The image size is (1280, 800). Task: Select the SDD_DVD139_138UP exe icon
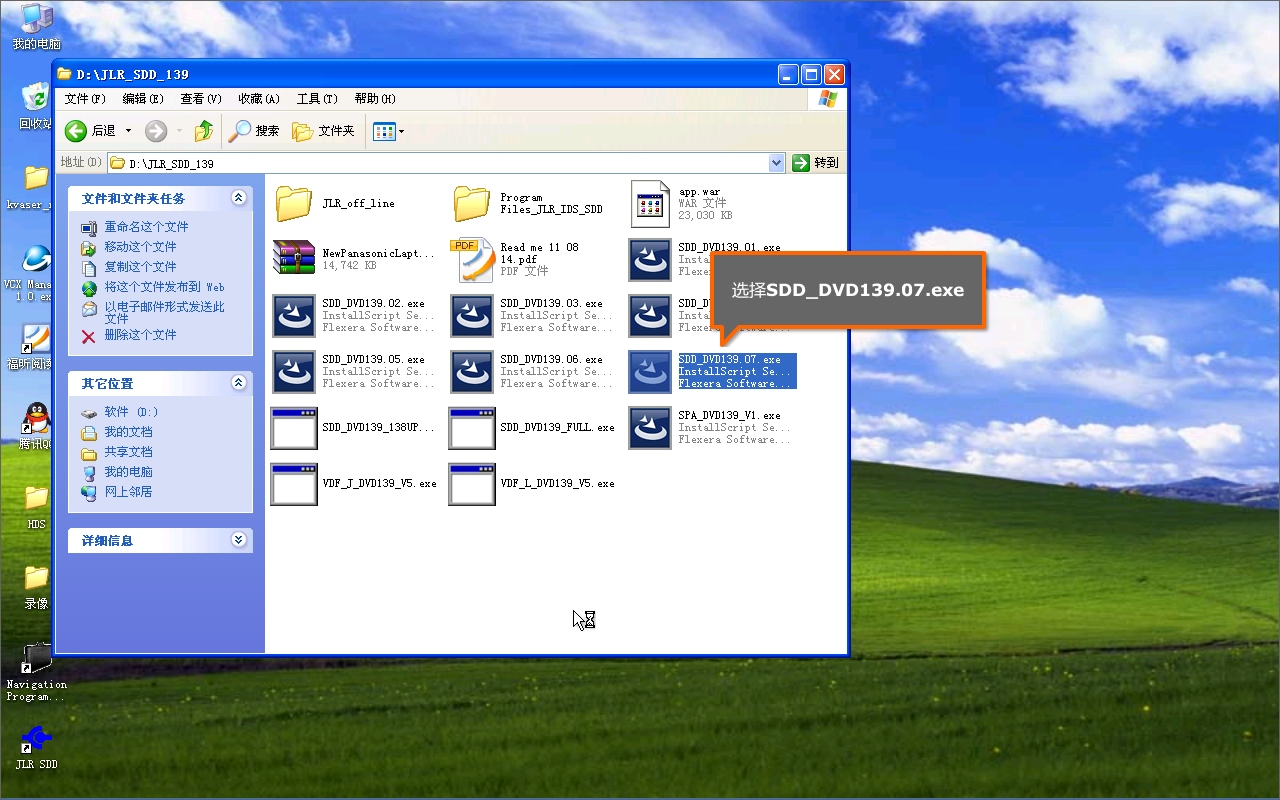click(294, 428)
